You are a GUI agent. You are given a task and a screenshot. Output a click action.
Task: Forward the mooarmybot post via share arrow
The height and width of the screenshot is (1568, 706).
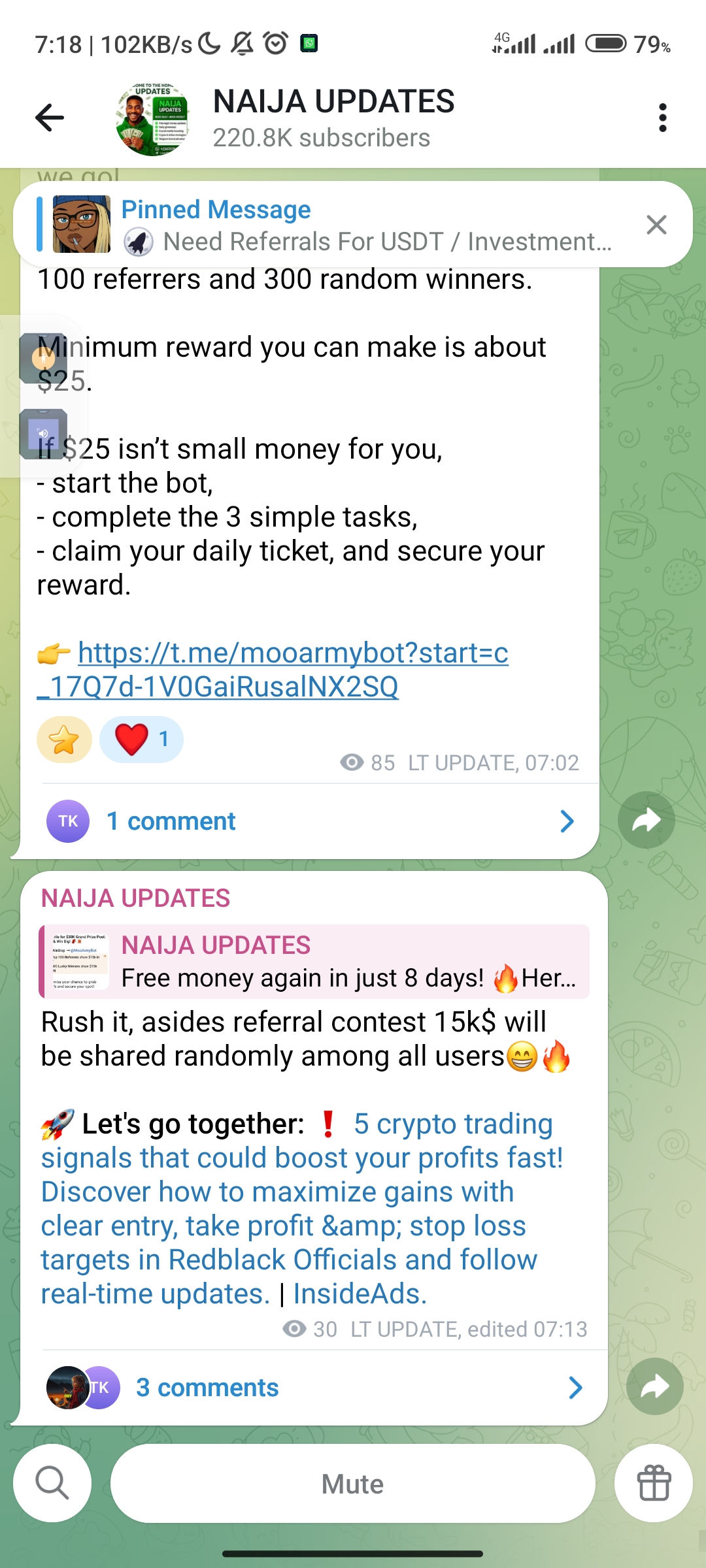click(x=647, y=821)
